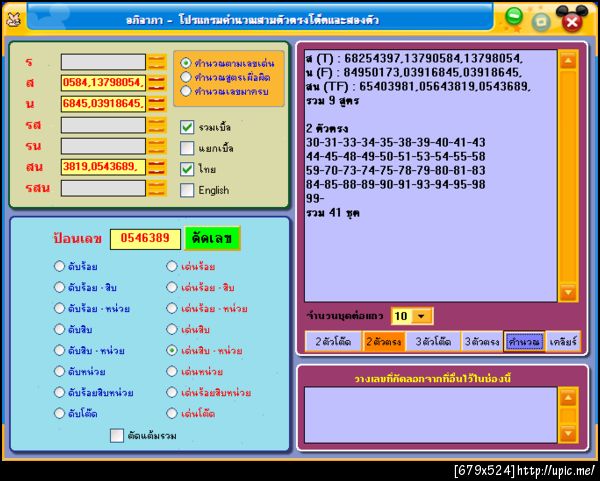The height and width of the screenshot is (481, 600).
Task: Choose the เด่นสิบ radio button
Action: (172, 329)
